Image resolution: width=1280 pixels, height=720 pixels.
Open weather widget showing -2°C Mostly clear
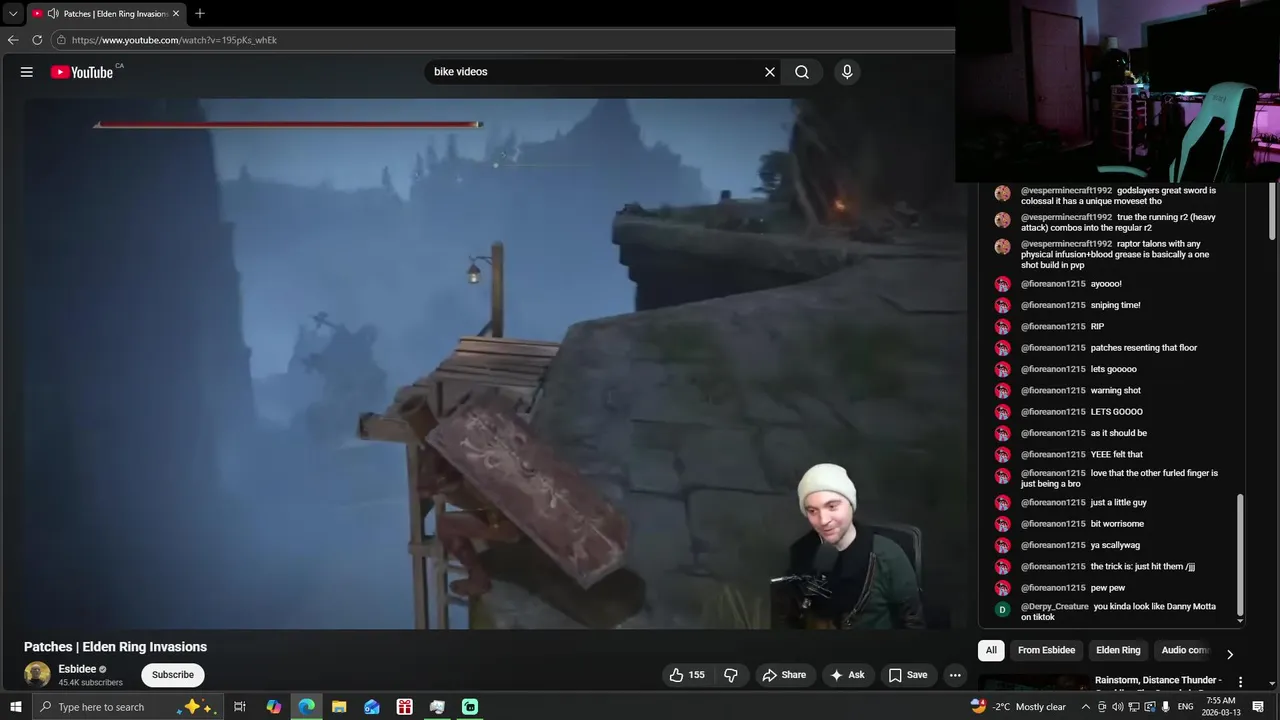coord(1018,707)
